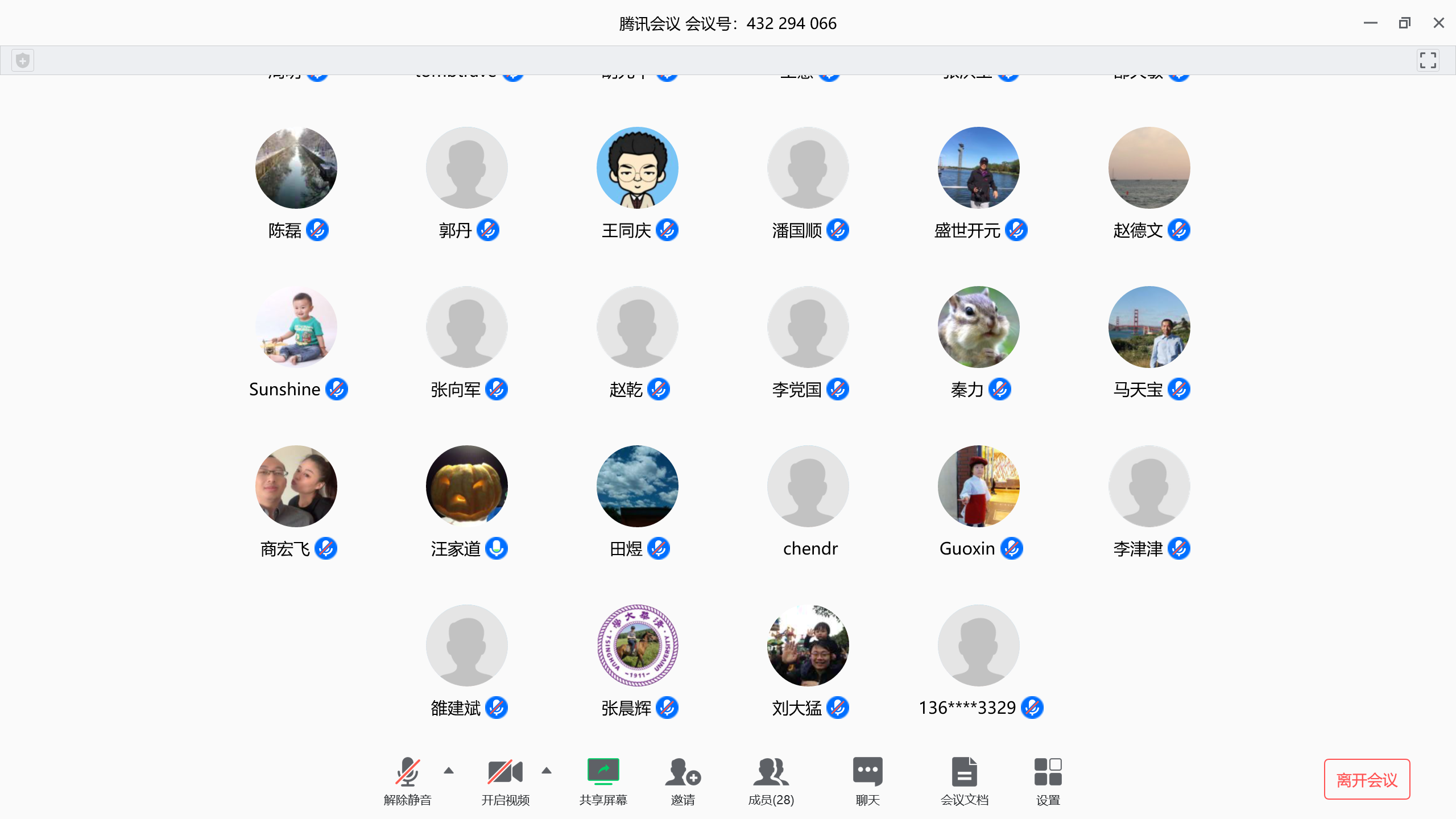Leave the meeting with 离开会议 button

[1367, 779]
